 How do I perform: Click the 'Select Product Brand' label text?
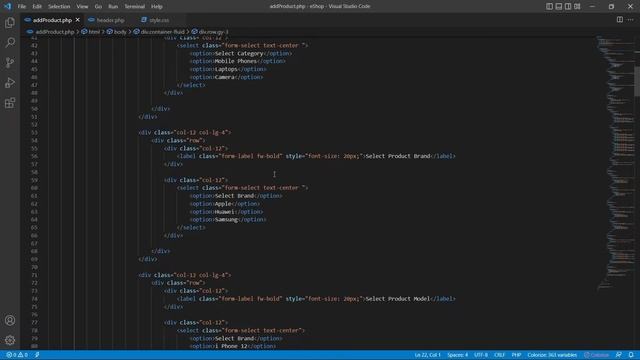[398, 156]
